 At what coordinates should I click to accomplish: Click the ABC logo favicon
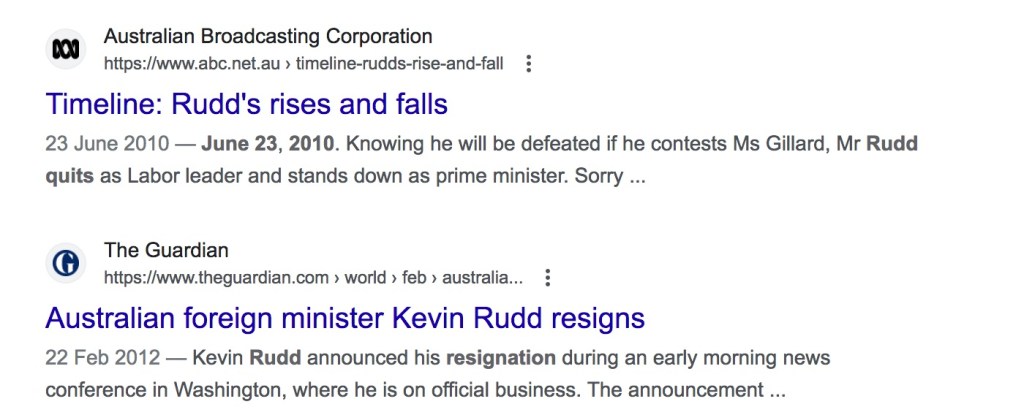(x=67, y=50)
